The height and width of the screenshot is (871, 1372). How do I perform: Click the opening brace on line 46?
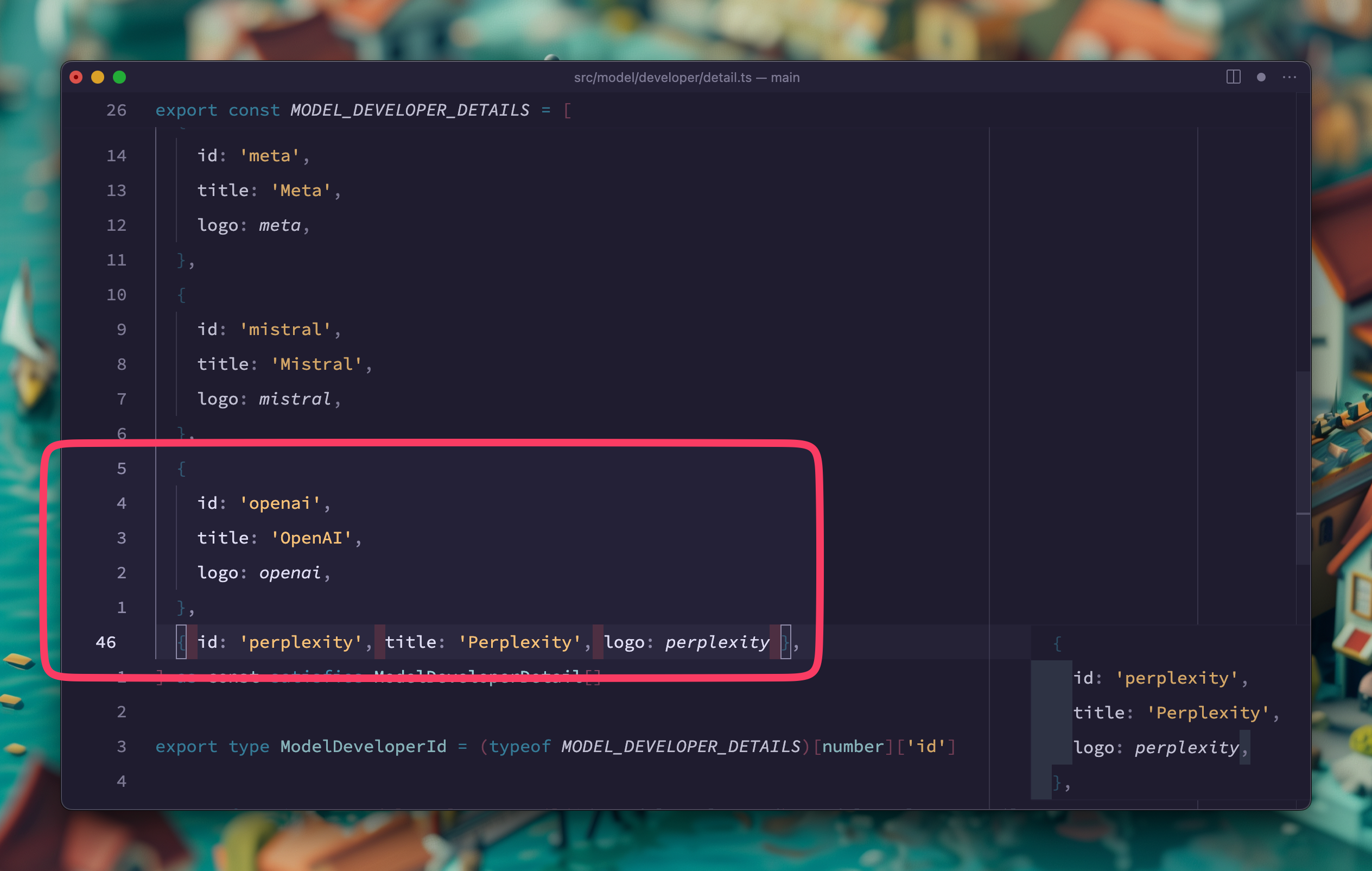point(181,642)
